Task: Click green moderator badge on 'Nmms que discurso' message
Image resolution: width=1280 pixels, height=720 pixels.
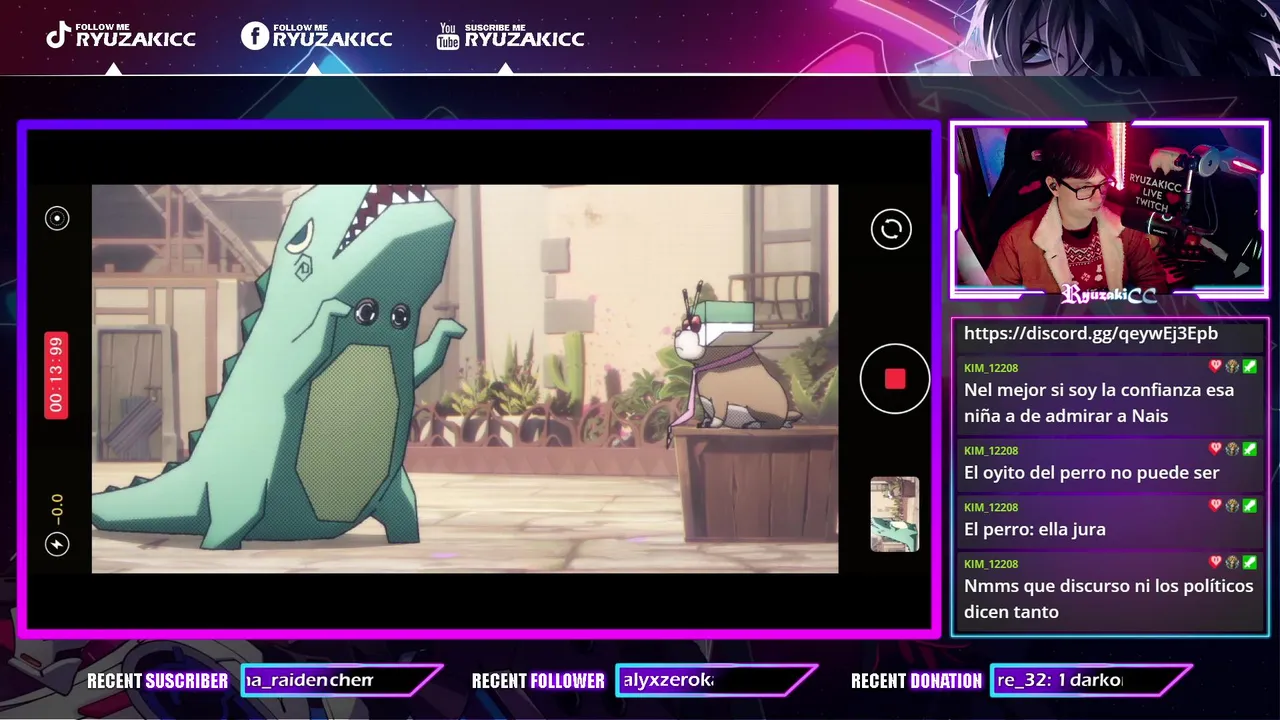Action: [x=1250, y=563]
